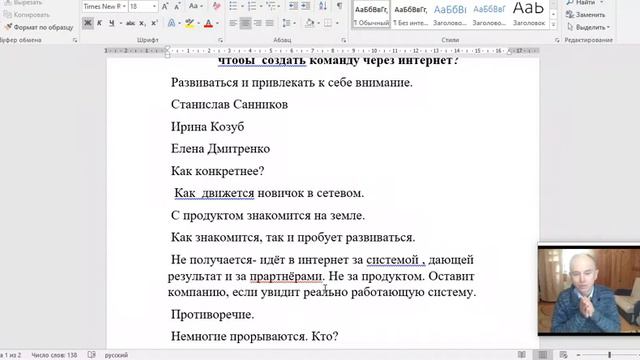Toggle subscript formatting
The height and width of the screenshot is (360, 640).
click(142, 23)
